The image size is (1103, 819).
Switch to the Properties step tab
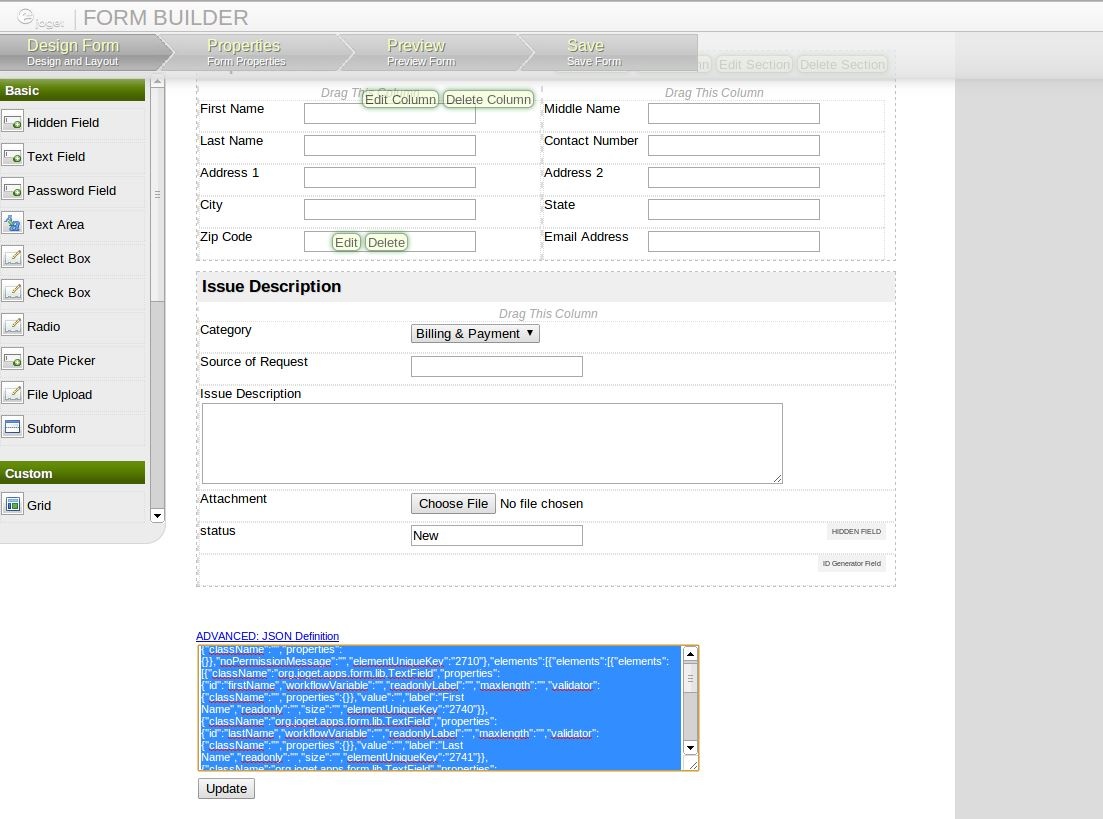coord(245,52)
